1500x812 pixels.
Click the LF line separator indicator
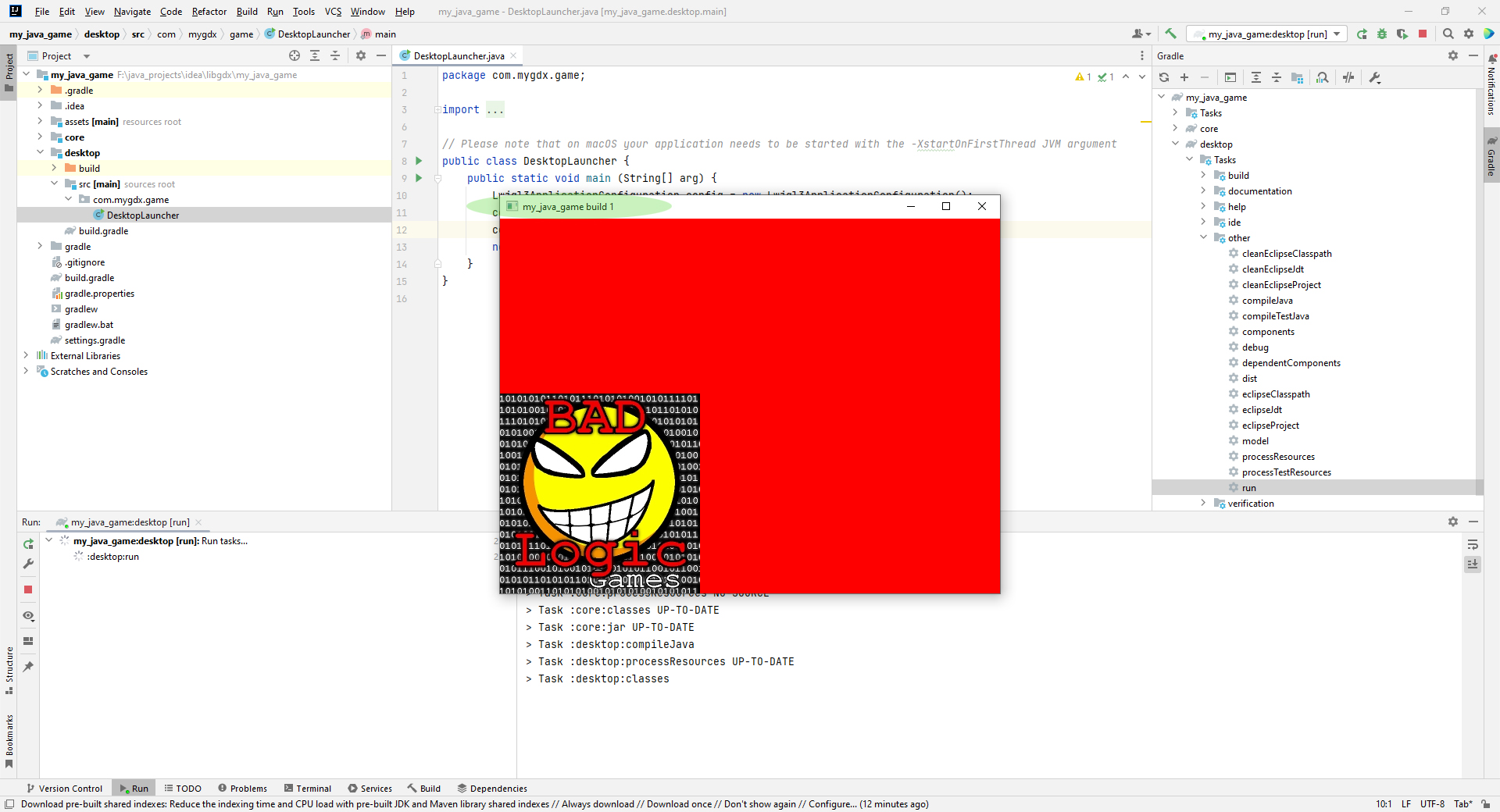[1406, 804]
